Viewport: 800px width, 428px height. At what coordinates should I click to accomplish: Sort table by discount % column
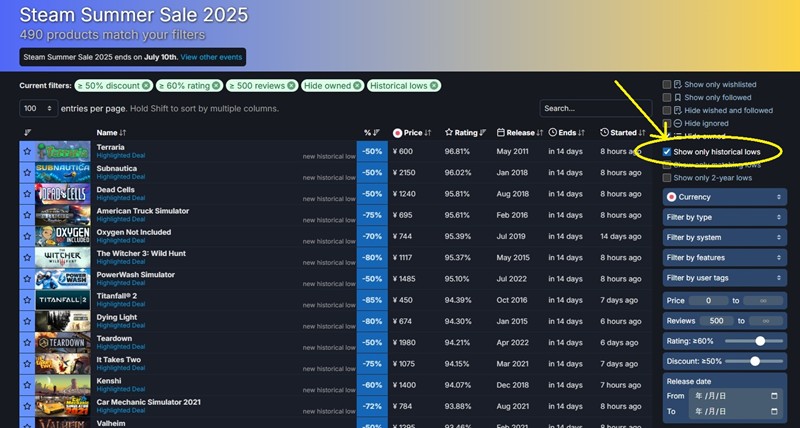click(x=371, y=133)
